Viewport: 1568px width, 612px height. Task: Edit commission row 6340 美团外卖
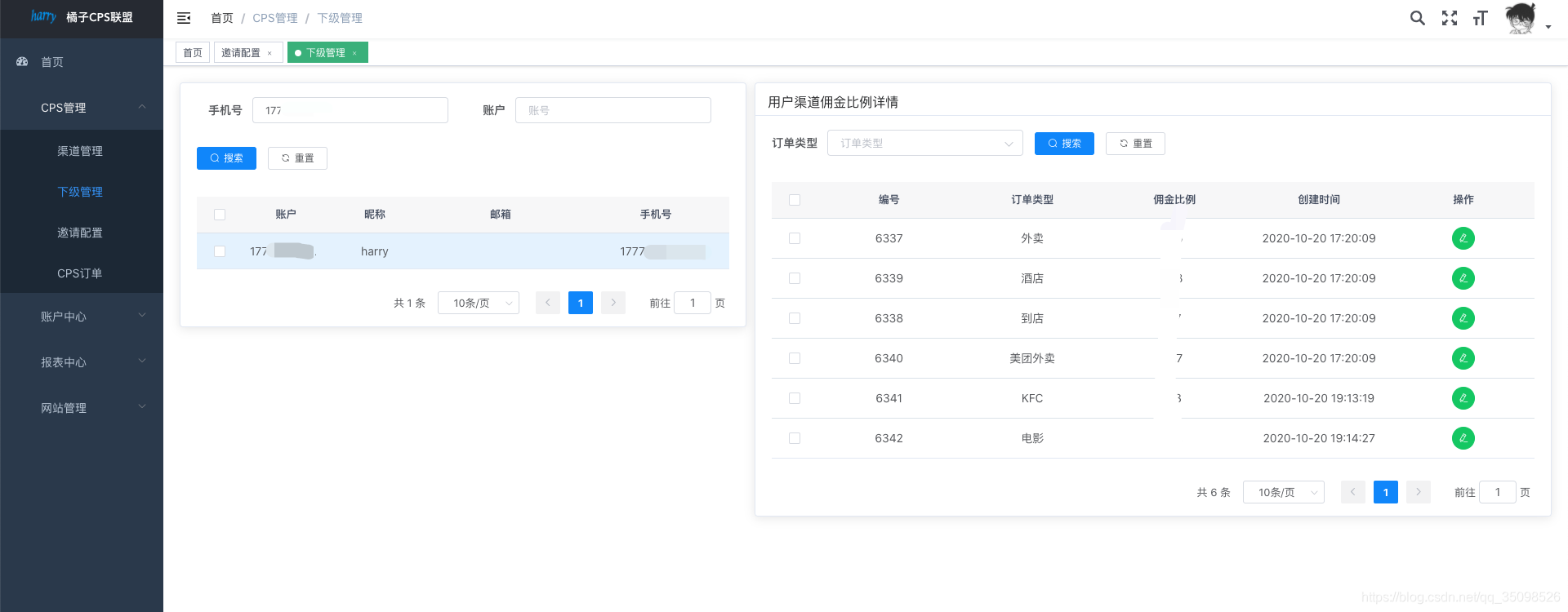click(x=1463, y=358)
